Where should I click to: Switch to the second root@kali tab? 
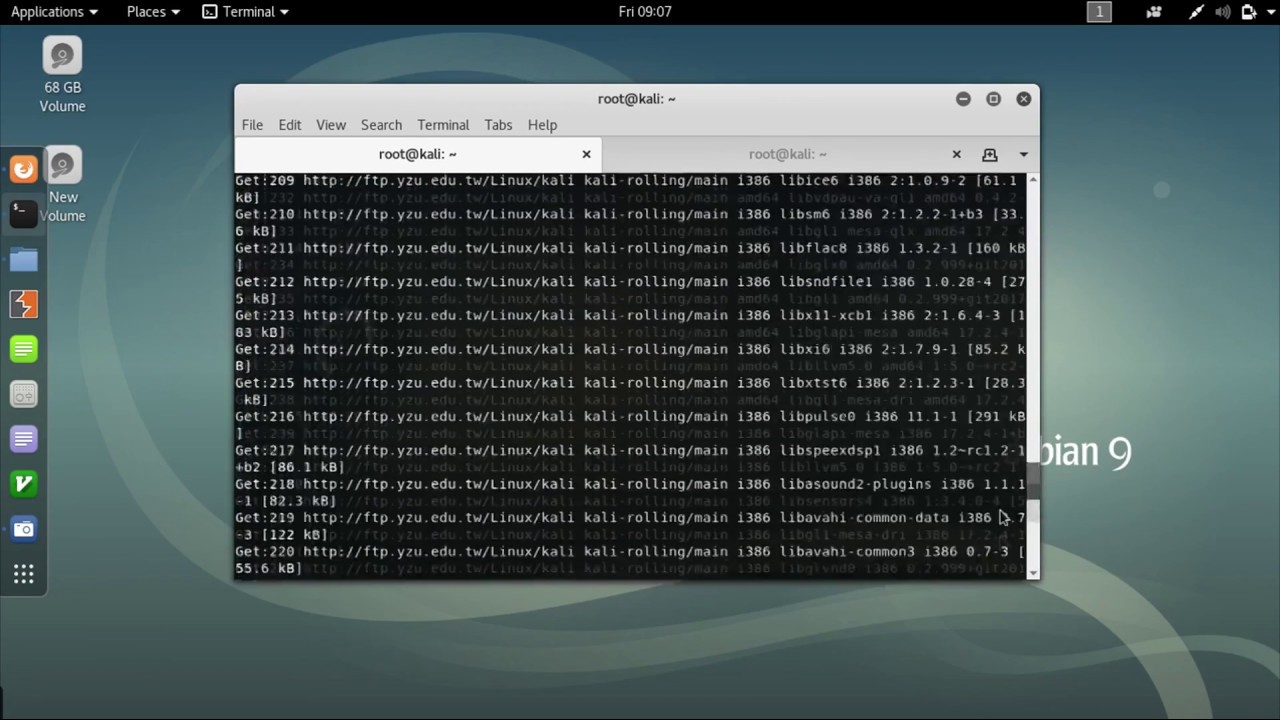coord(788,154)
